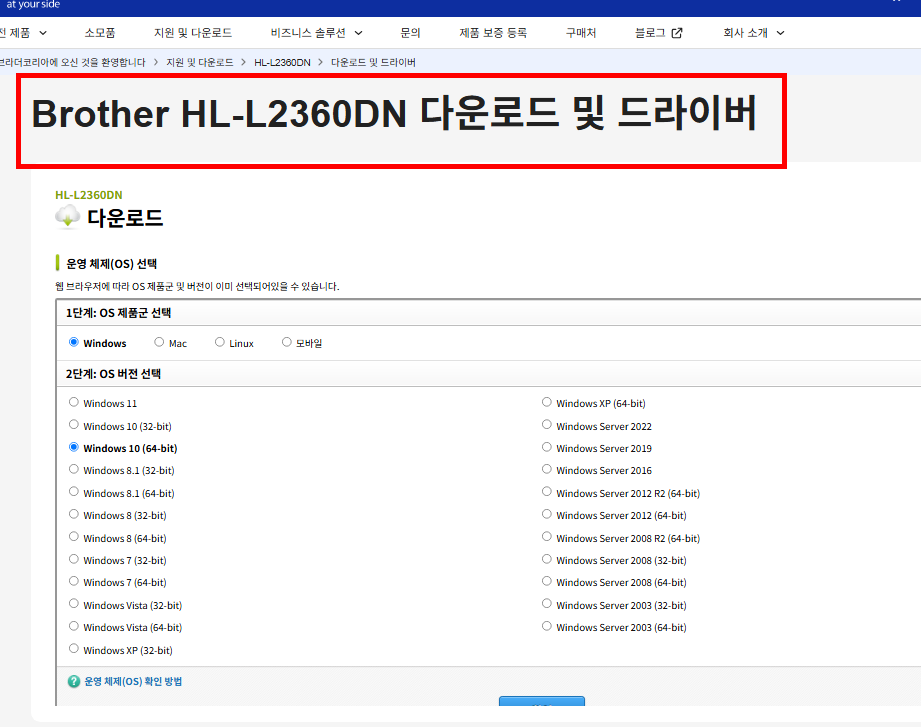This screenshot has width=921, height=727.
Task: Click the green HL-L2360DN model label
Action: pos(89,194)
